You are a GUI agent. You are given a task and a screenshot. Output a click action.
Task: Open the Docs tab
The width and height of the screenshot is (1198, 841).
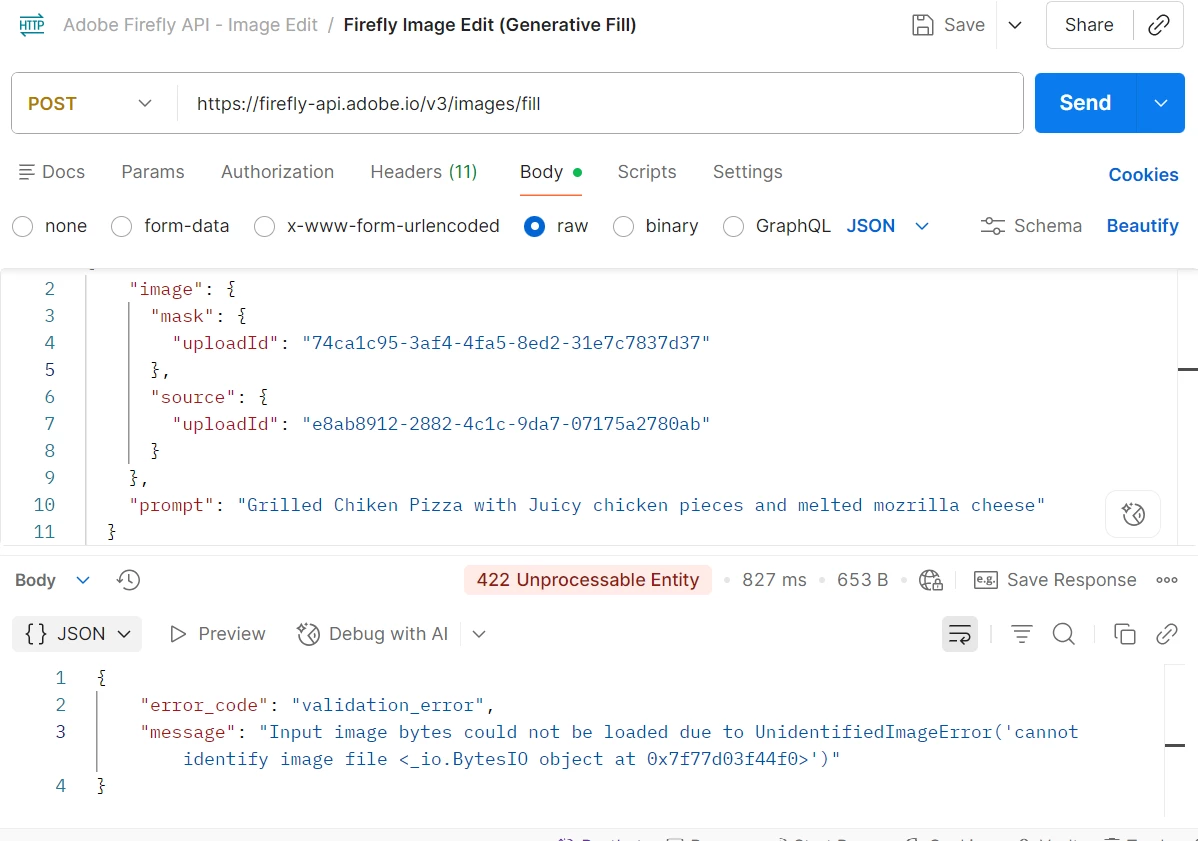52,172
